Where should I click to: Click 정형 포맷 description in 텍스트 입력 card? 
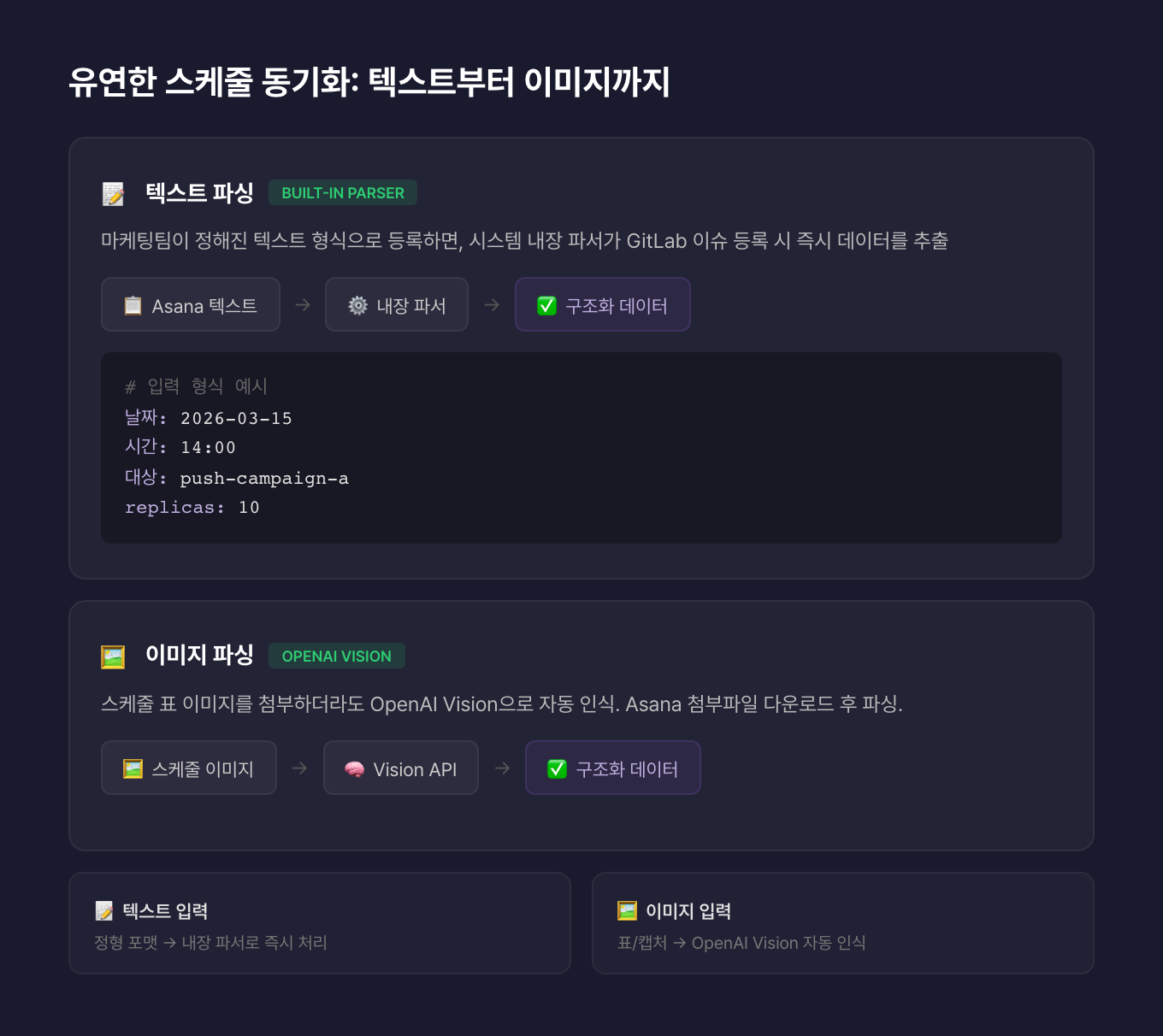coord(210,943)
